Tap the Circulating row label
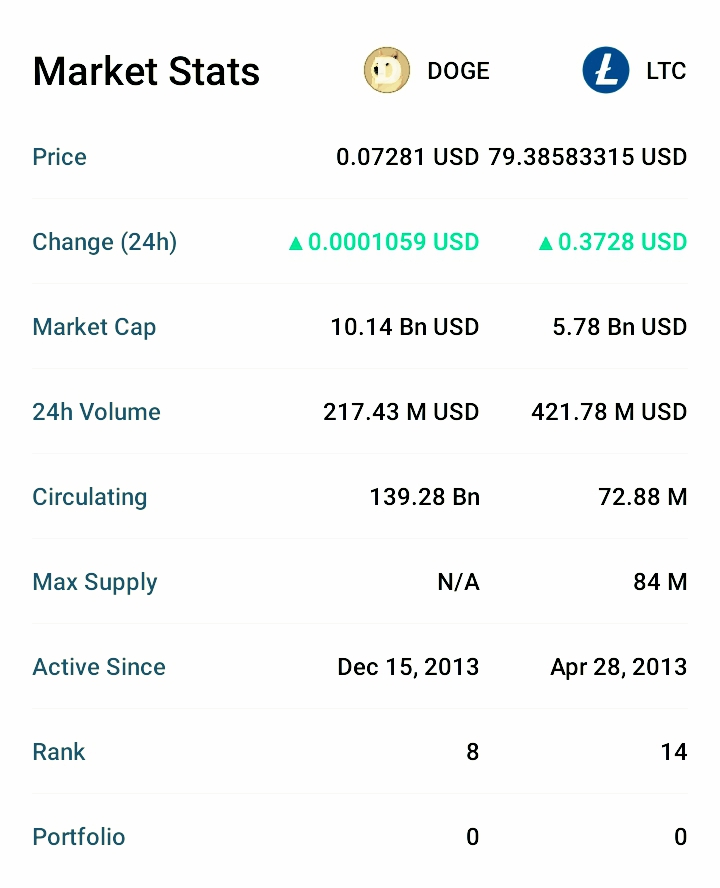 click(90, 497)
